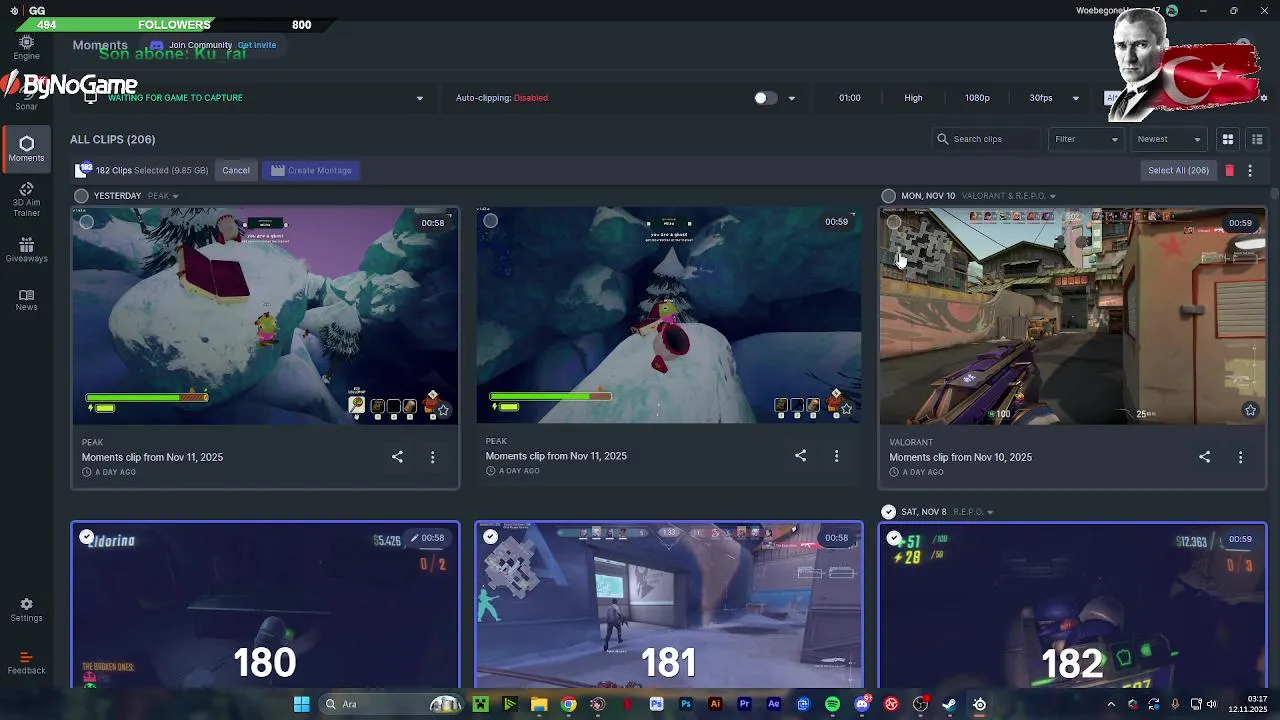Cancel the clip selection

236,170
